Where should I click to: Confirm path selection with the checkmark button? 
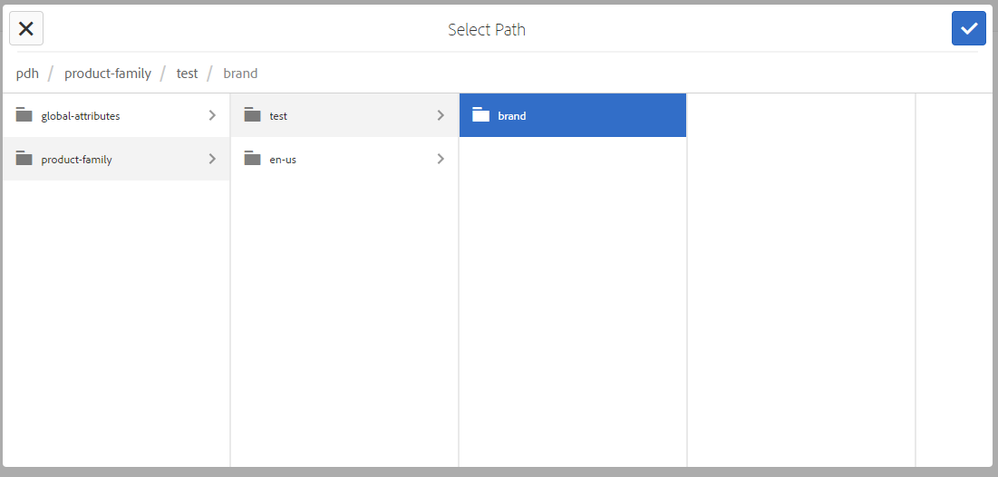tap(968, 29)
